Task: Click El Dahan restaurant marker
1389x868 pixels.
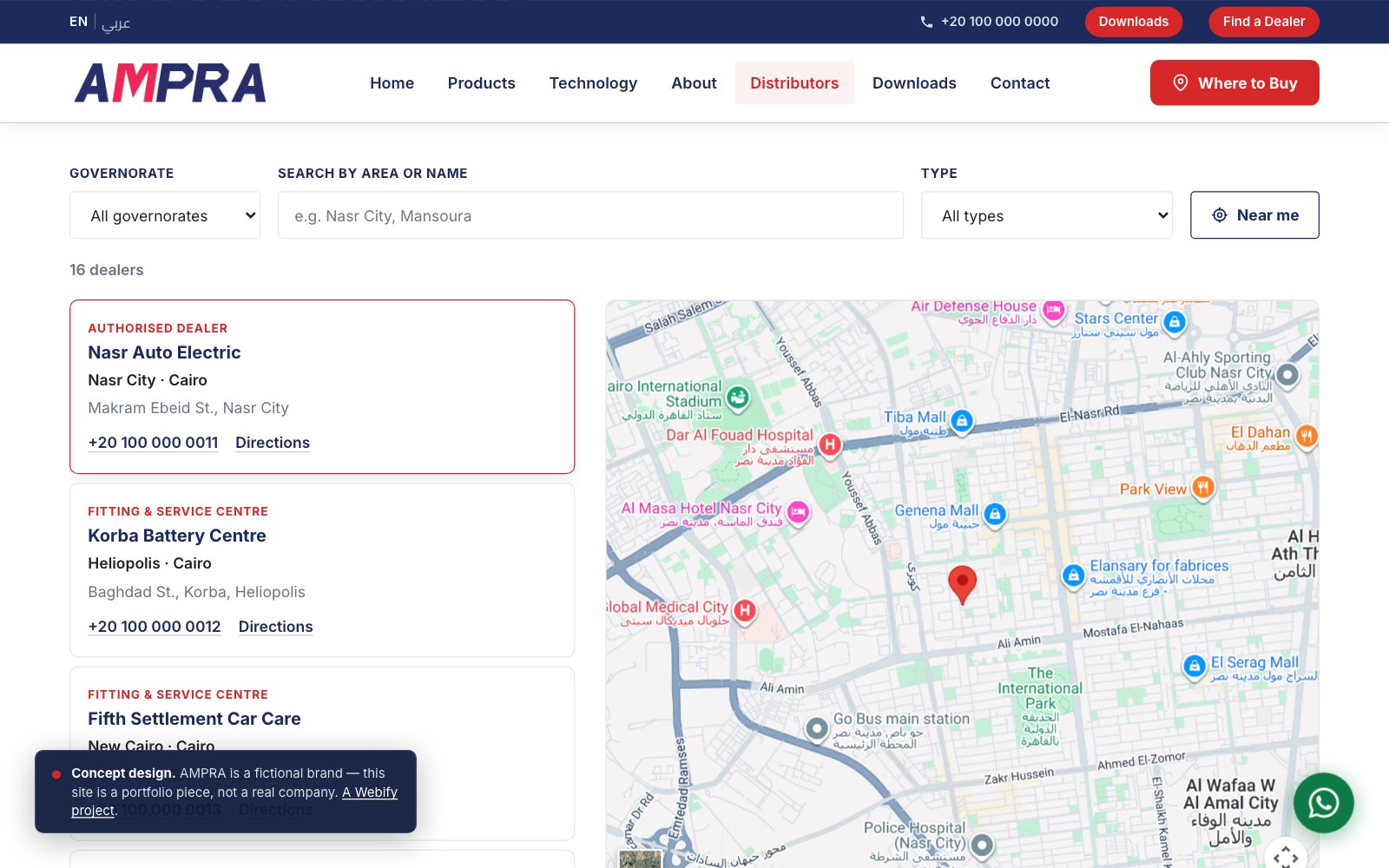Action: (x=1307, y=436)
